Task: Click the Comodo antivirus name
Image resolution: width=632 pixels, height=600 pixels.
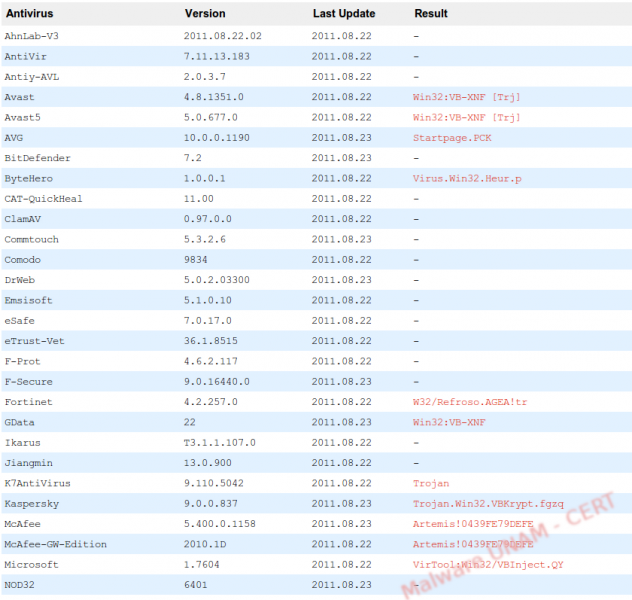Action: 23,260
